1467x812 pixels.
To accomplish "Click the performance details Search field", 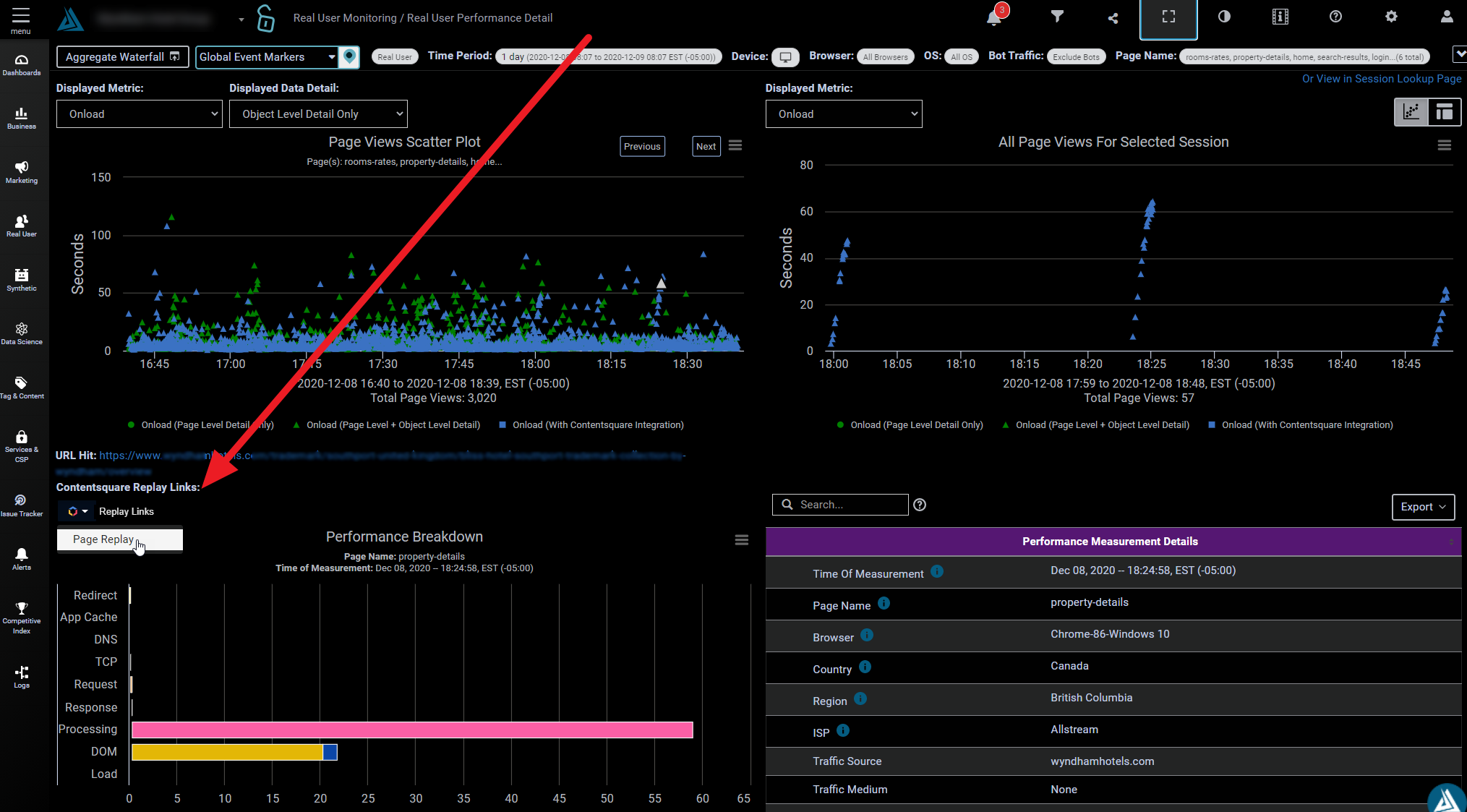I will click(840, 505).
